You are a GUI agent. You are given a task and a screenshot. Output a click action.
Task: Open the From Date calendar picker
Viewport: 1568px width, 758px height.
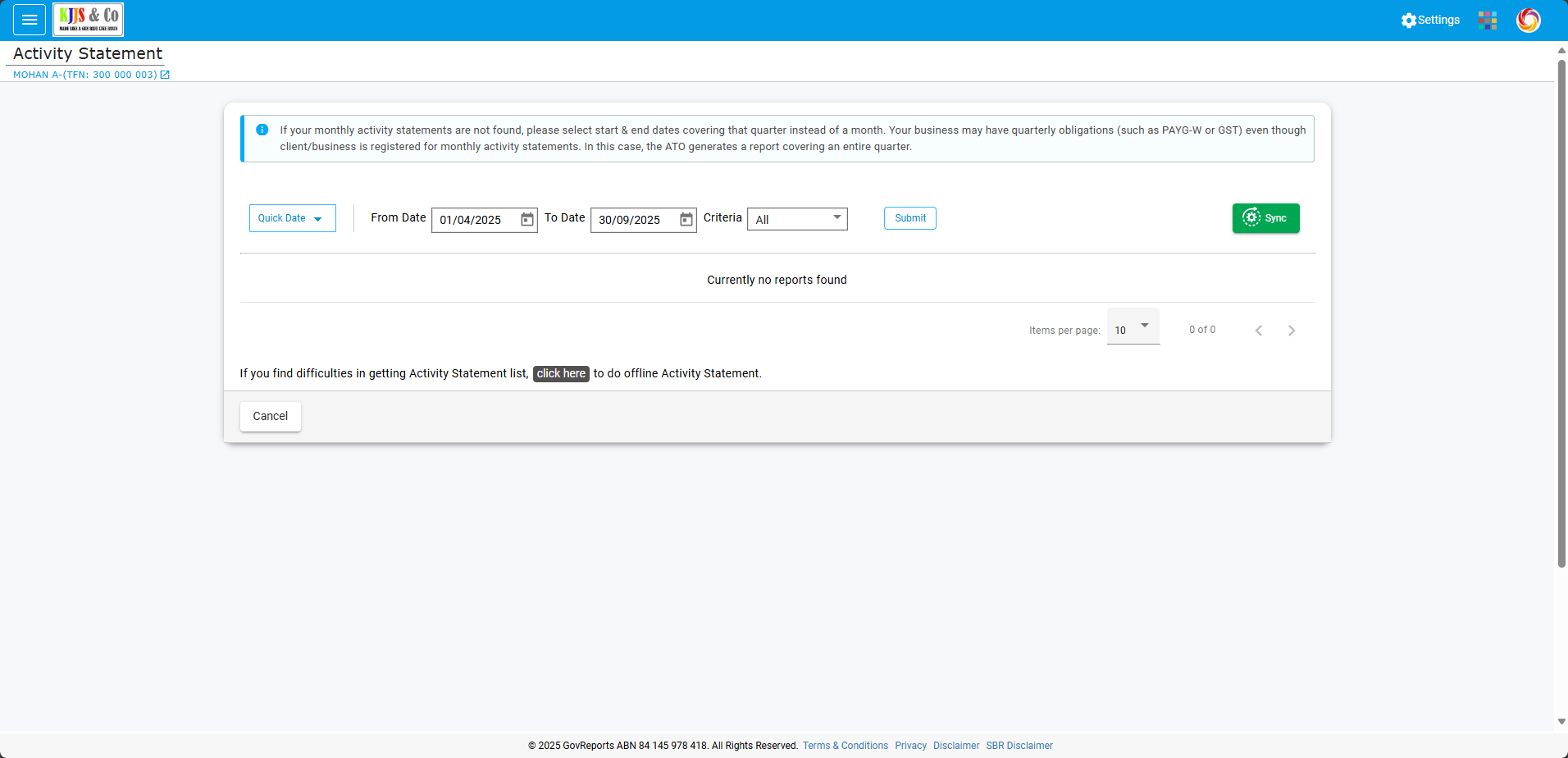tap(527, 220)
